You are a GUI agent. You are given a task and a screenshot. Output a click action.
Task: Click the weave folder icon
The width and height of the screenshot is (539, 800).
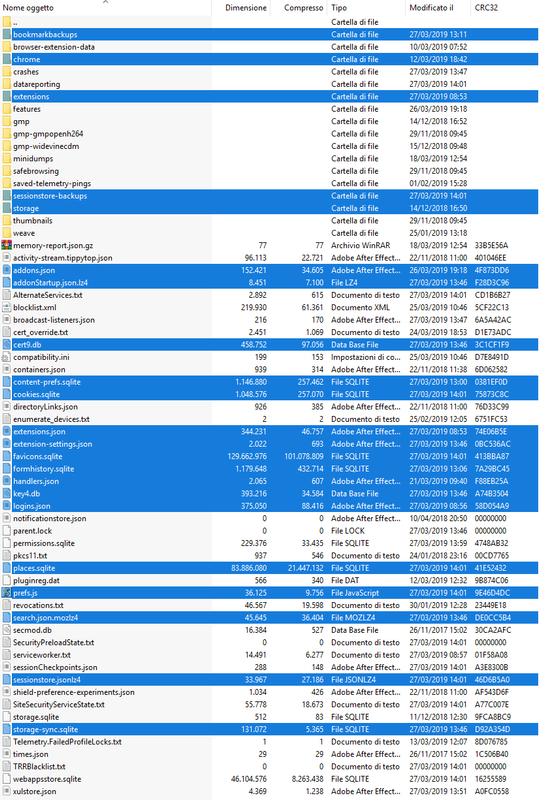point(6,233)
